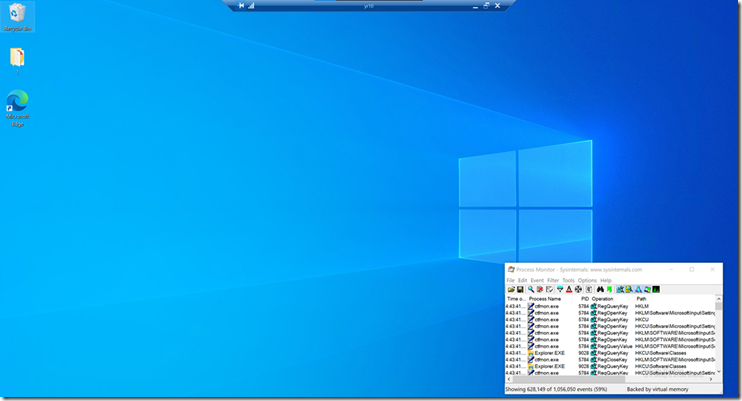Toggle Show File System Activity icon
Viewport: 742px width, 401px height.
click(629, 289)
